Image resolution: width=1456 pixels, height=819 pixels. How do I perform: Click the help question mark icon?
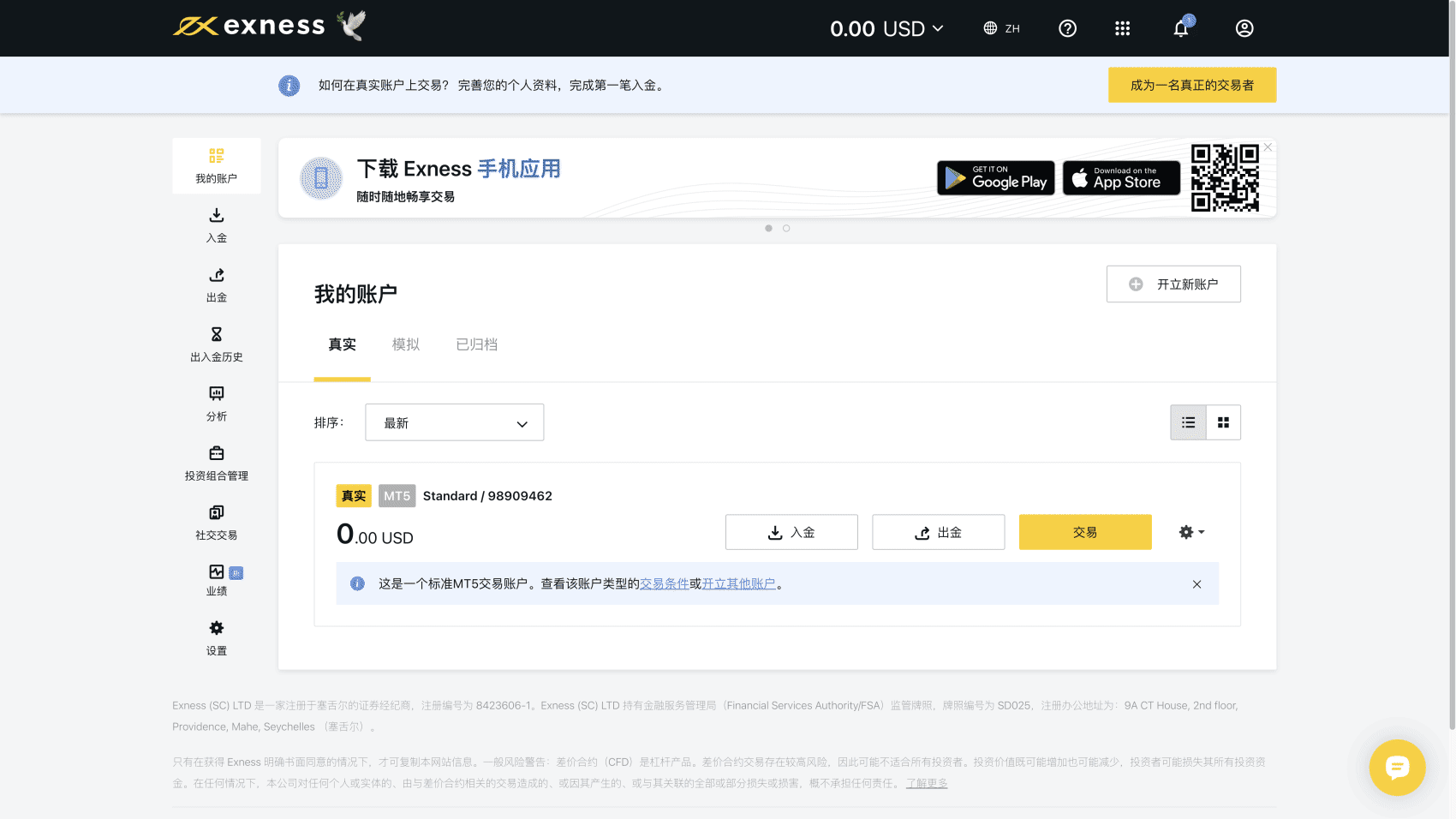[x=1067, y=28]
